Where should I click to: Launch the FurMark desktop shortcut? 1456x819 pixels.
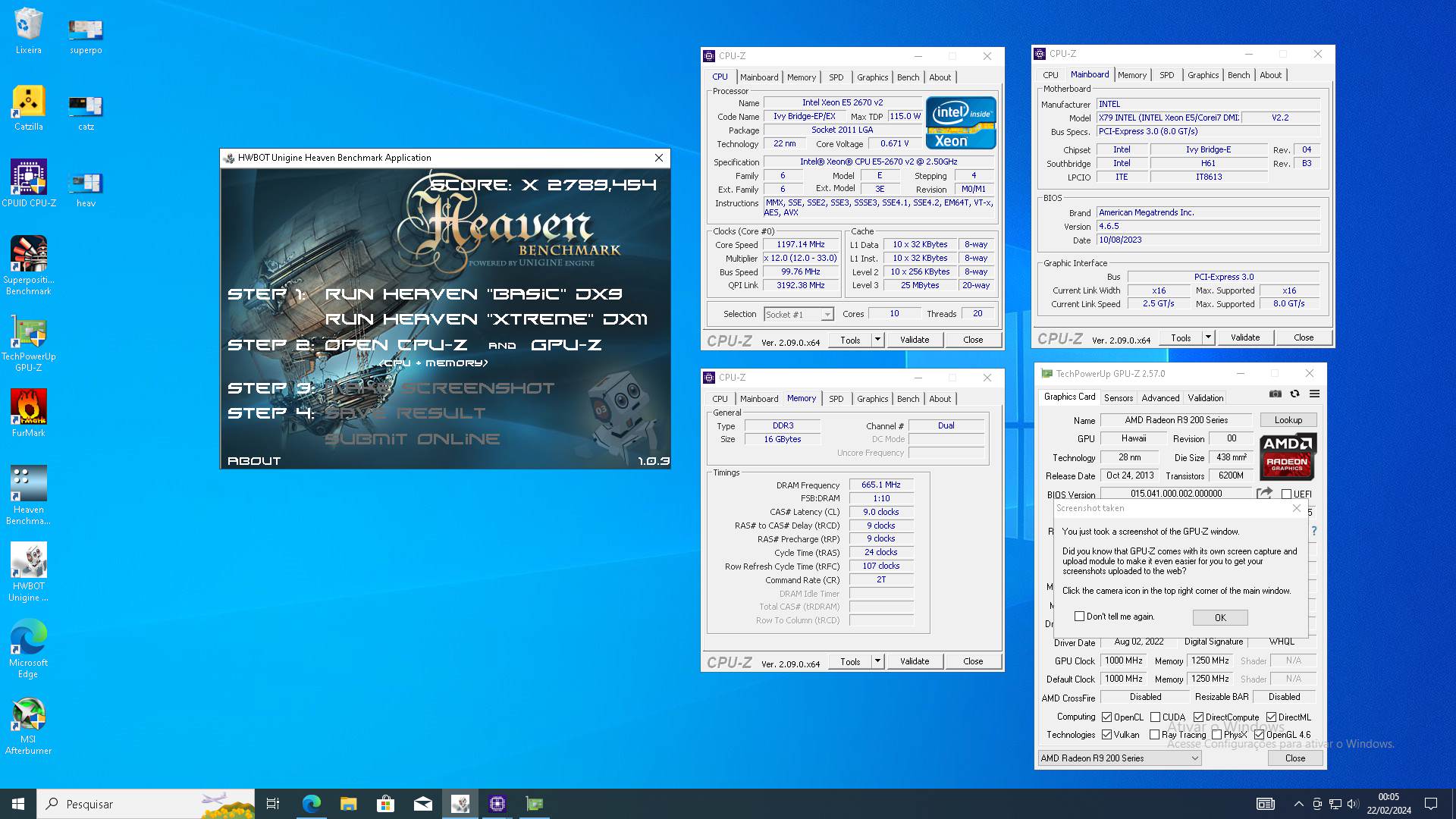[28, 413]
